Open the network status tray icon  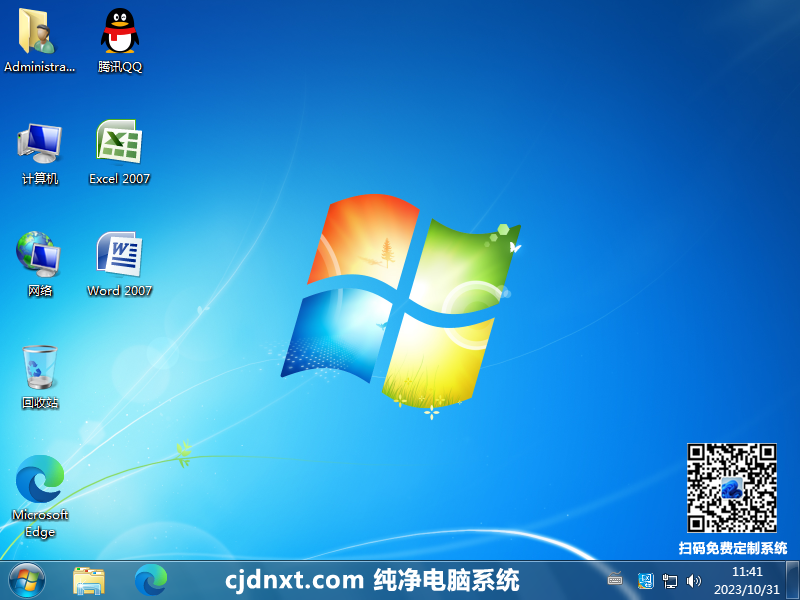click(669, 581)
